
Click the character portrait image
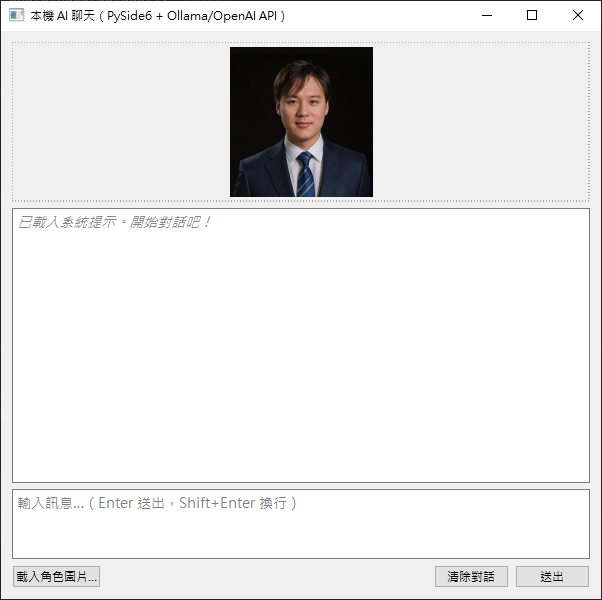[x=301, y=122]
